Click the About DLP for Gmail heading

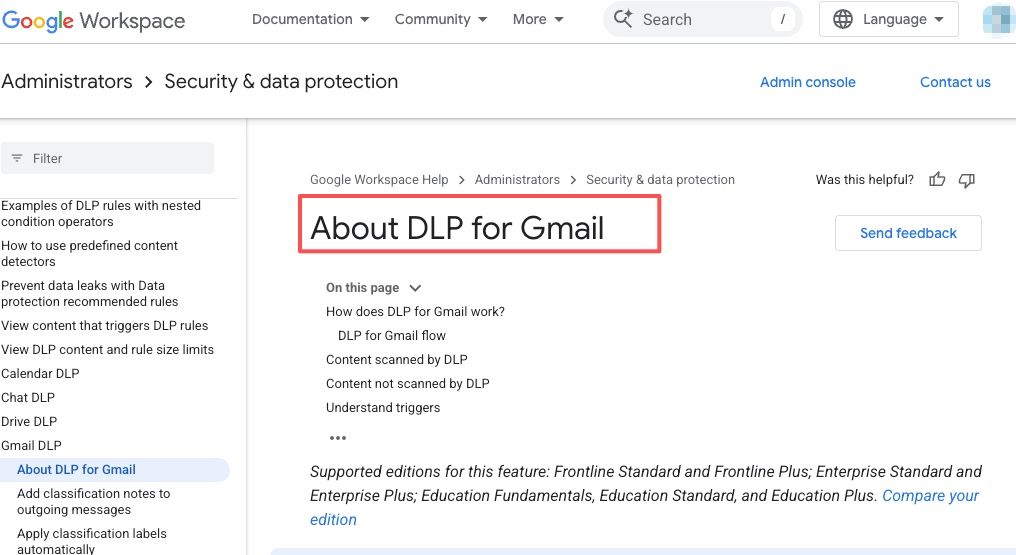457,228
